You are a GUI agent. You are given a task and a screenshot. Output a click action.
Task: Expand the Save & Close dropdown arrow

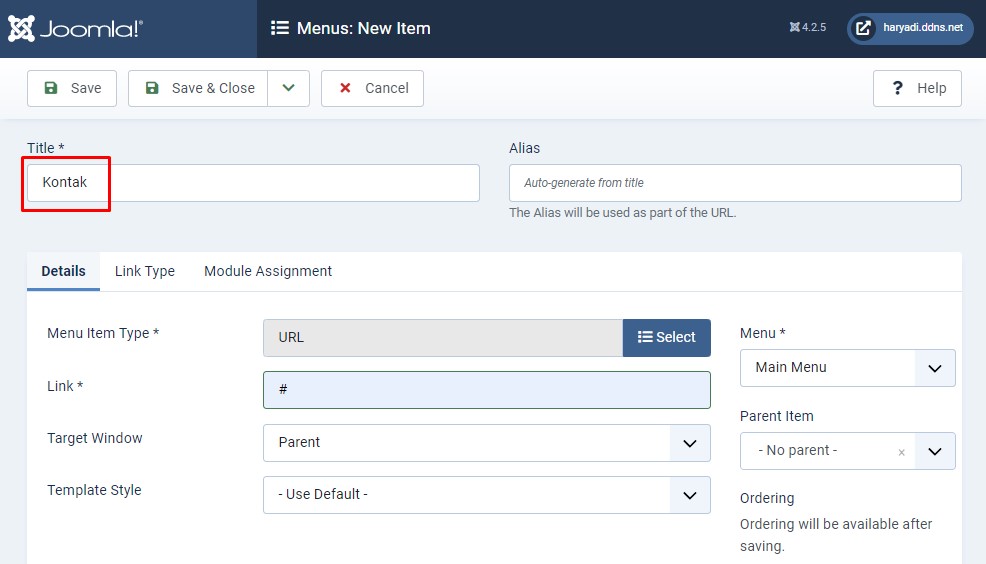point(288,88)
